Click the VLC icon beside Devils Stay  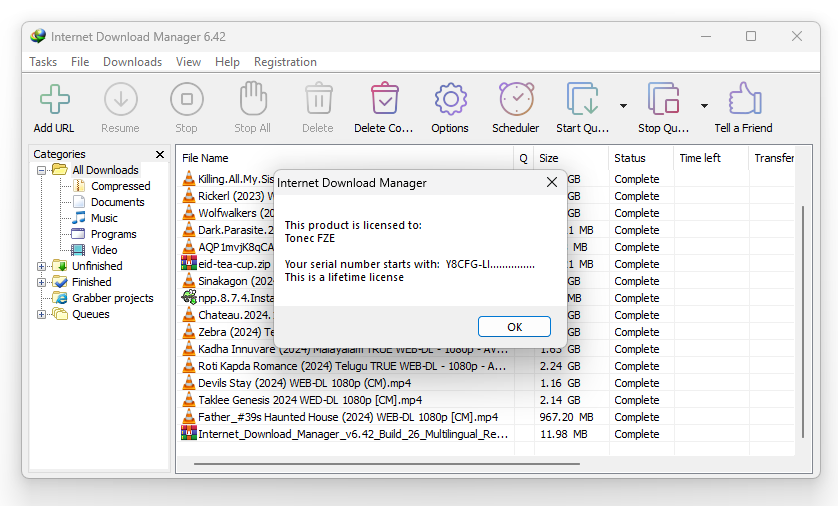pos(189,383)
